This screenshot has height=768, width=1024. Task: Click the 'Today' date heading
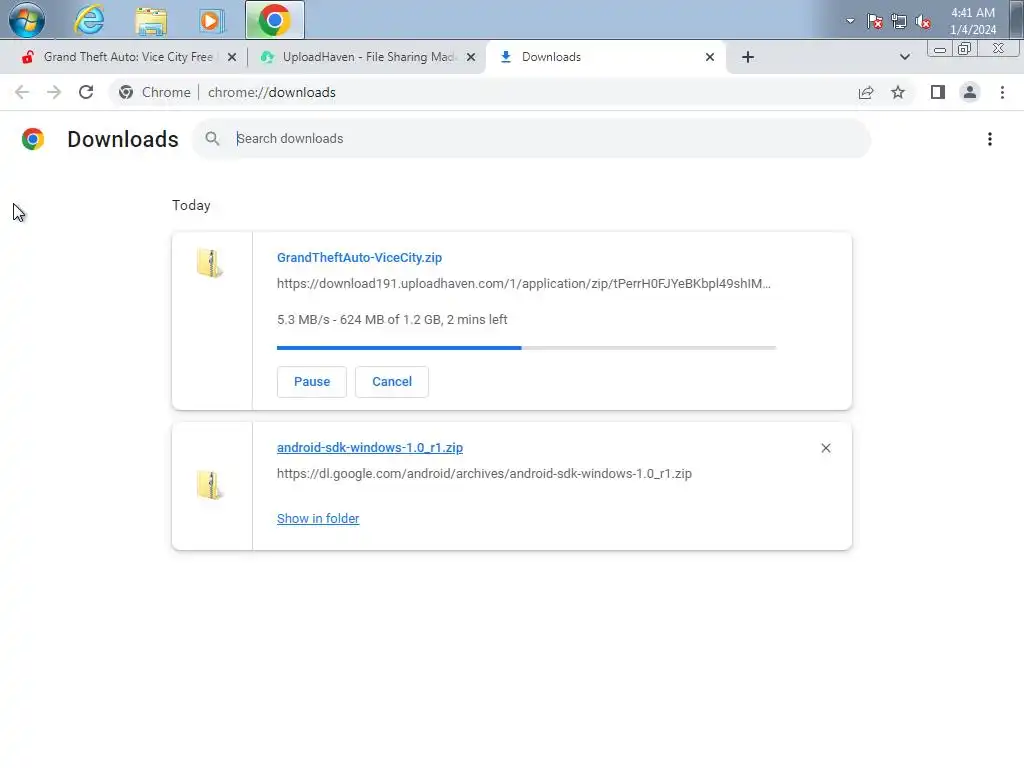(x=191, y=205)
